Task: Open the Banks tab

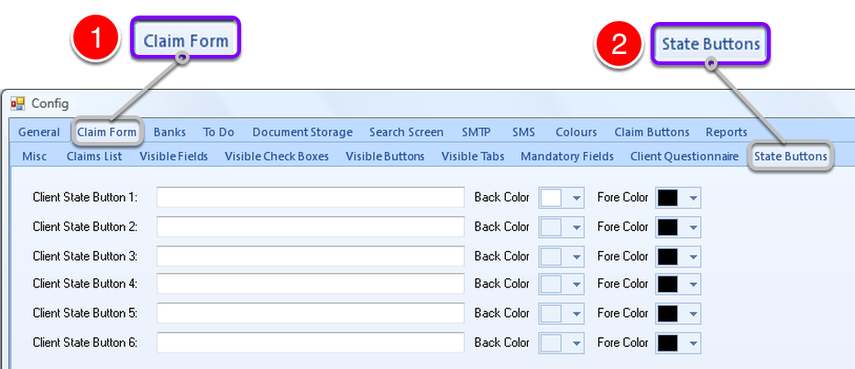Action: [x=170, y=132]
